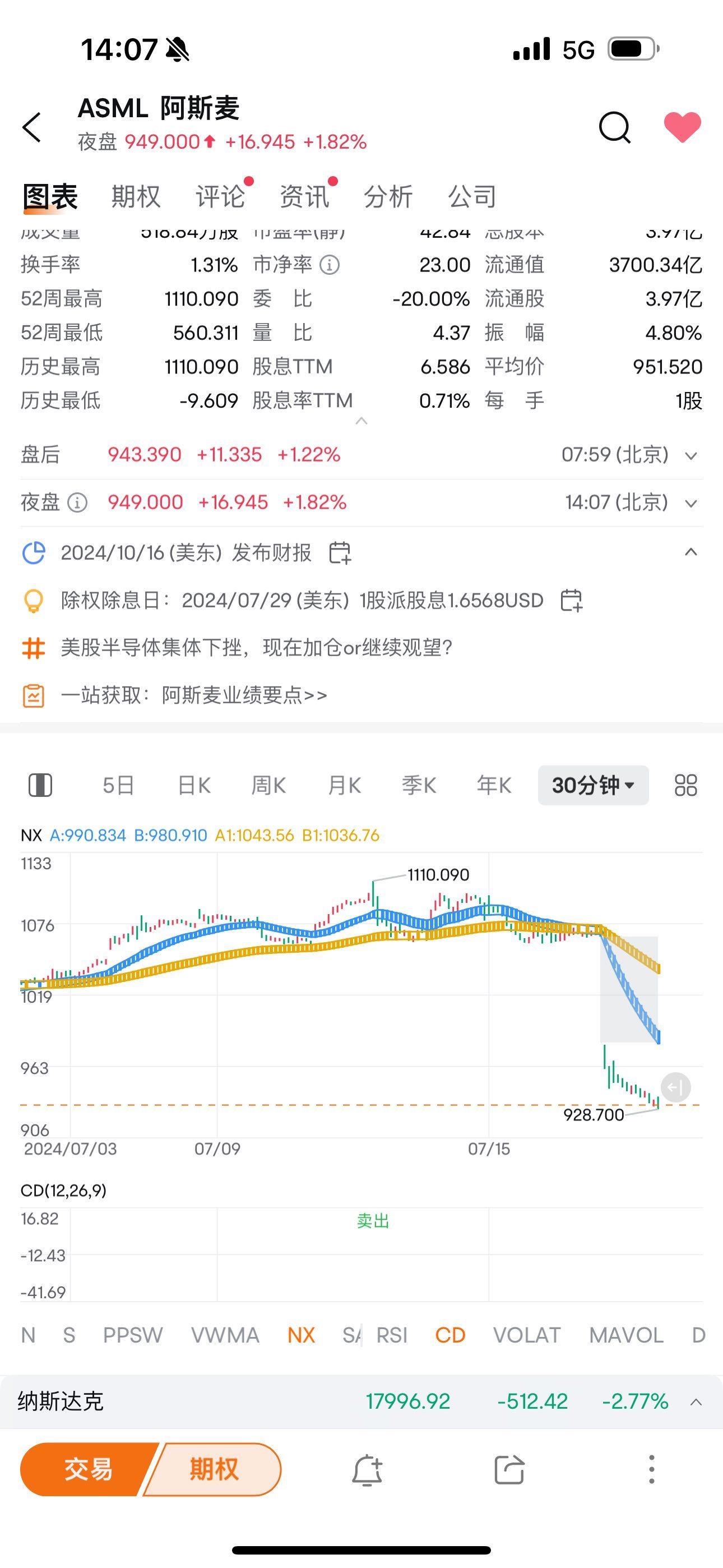The height and width of the screenshot is (1568, 723).
Task: Tap the 期权 trade button
Action: tap(214, 1469)
